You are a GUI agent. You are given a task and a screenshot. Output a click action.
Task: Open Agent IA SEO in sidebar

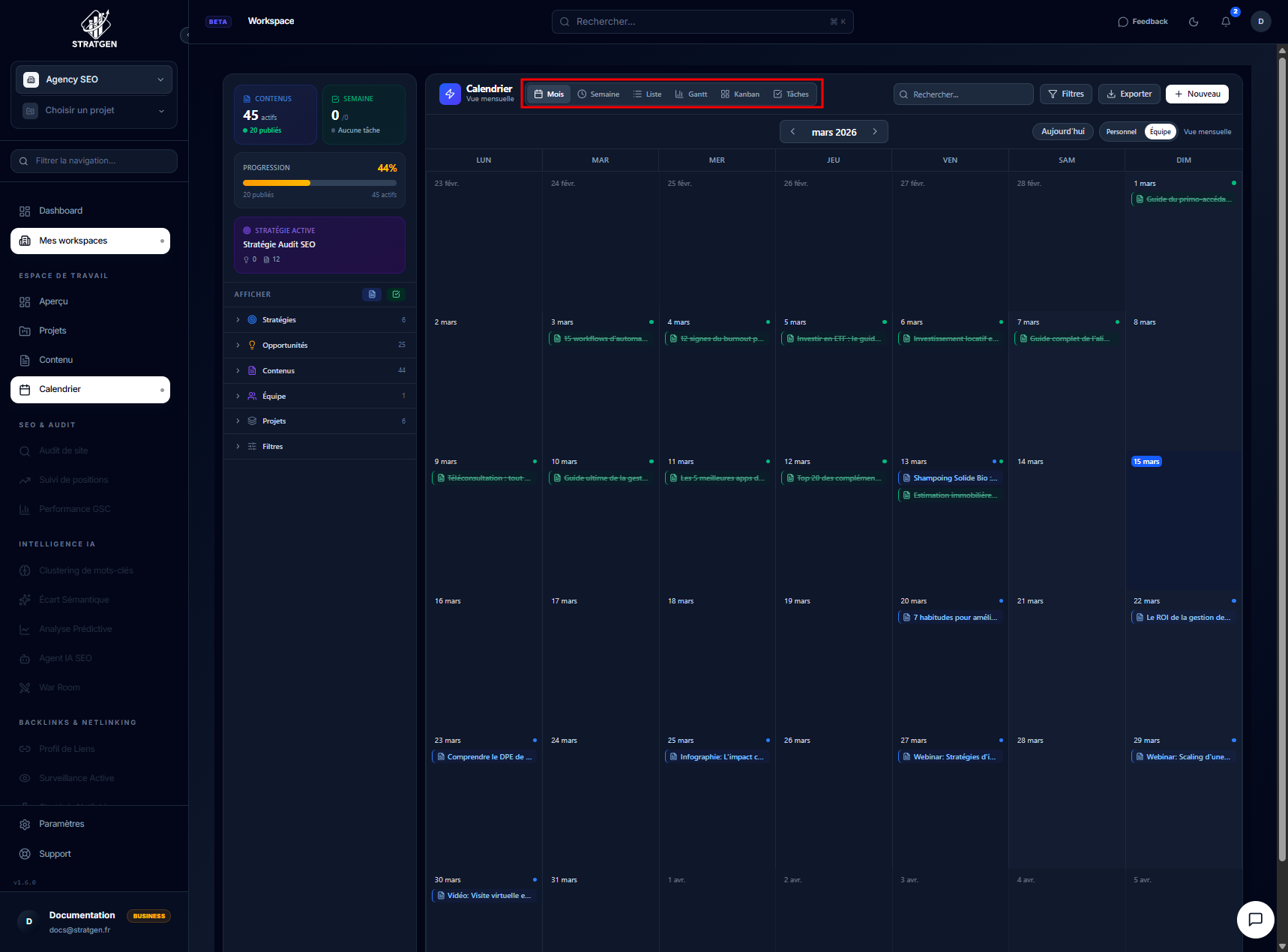64,657
